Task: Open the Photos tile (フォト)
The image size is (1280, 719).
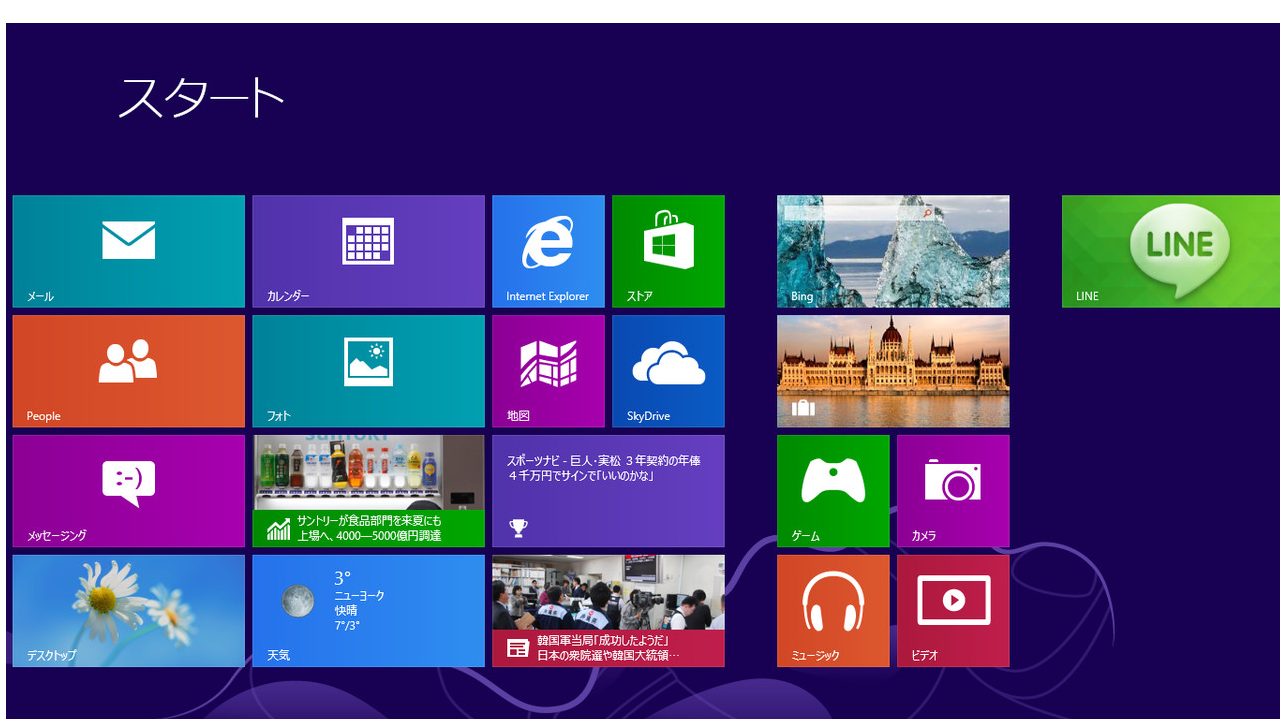Action: click(368, 371)
